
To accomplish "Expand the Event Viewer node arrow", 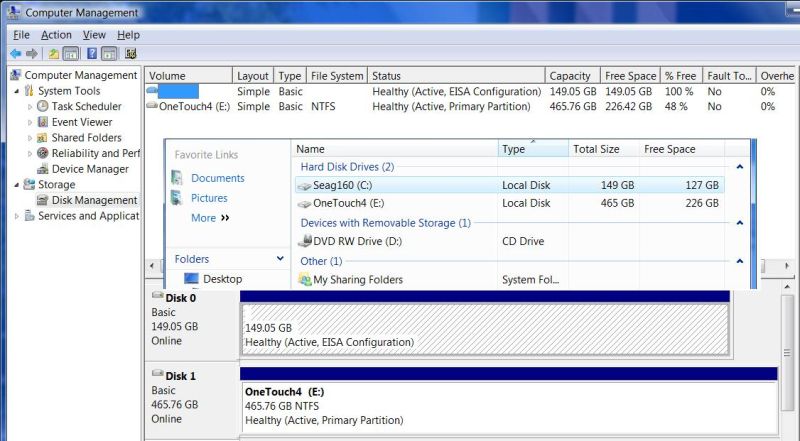I will [30, 122].
